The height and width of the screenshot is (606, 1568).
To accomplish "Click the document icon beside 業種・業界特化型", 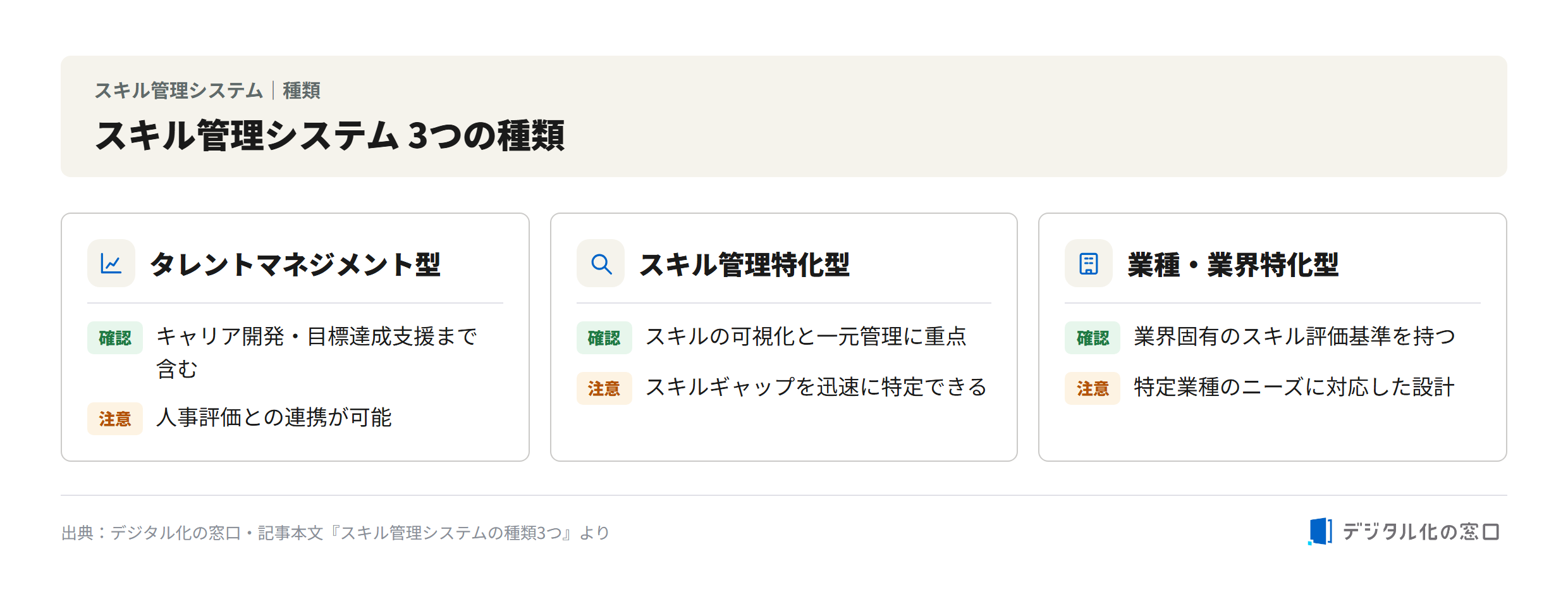I will click(1089, 263).
